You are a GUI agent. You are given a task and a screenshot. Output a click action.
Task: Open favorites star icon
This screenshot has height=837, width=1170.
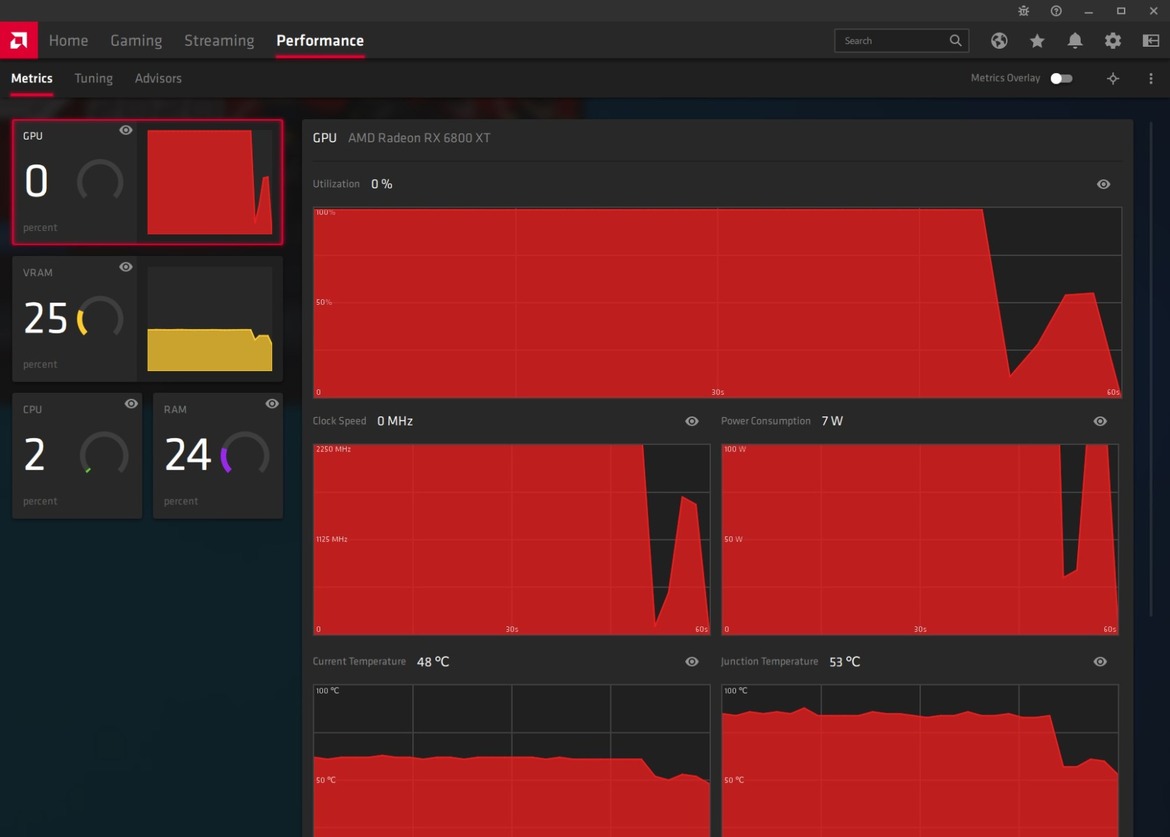tap(1037, 41)
